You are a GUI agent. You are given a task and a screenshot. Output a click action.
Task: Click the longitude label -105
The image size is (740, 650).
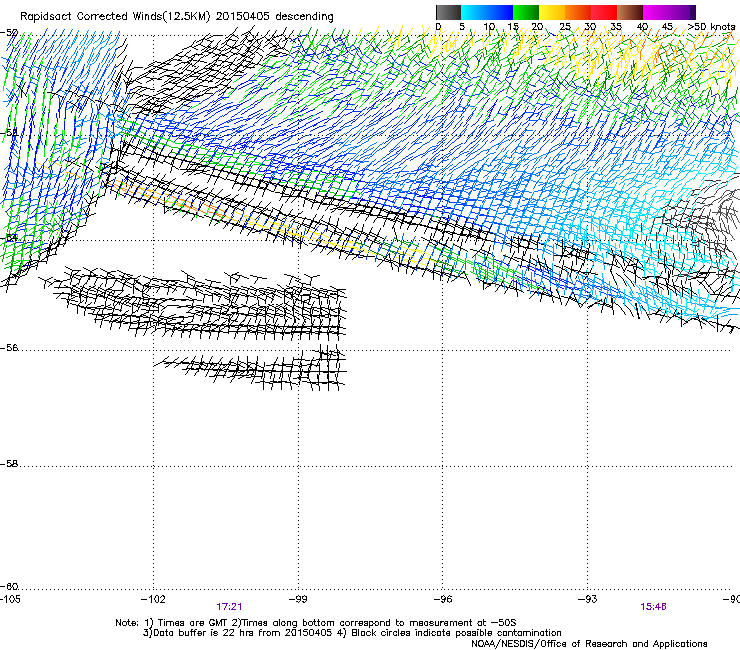coord(10,599)
